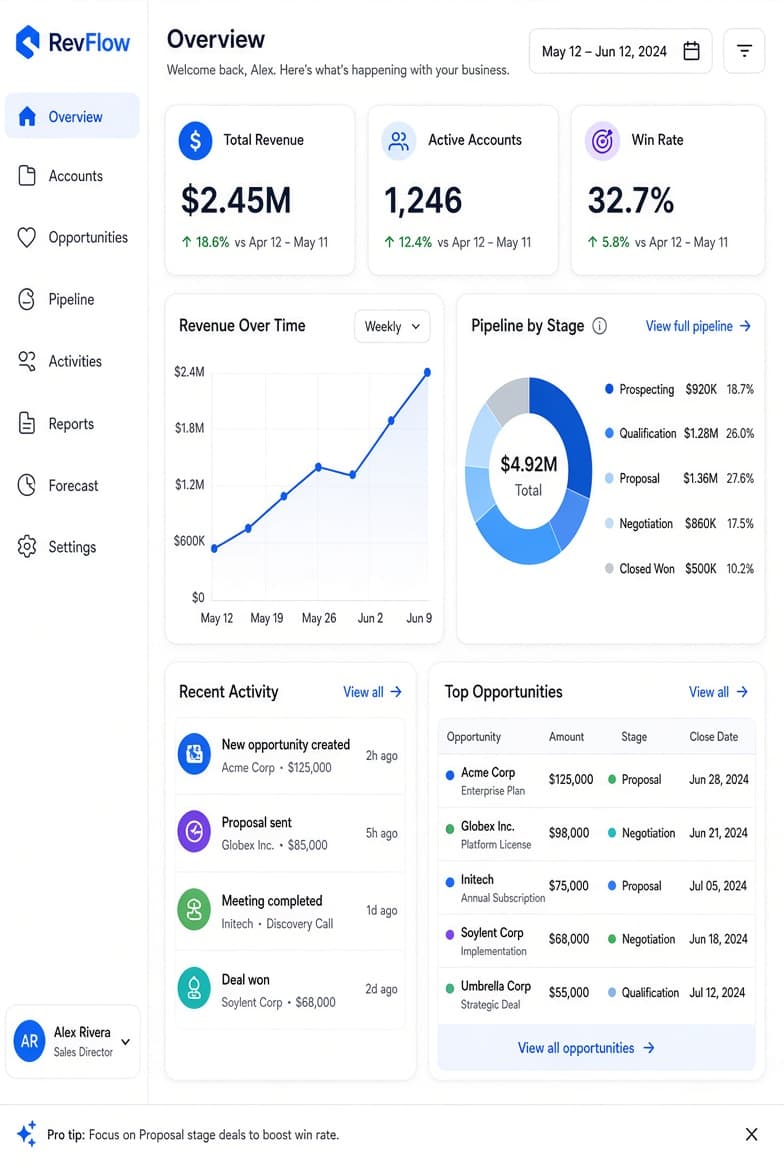The height and width of the screenshot is (1168, 784).
Task: Click the $4.92M Total donut center
Action: tap(528, 475)
